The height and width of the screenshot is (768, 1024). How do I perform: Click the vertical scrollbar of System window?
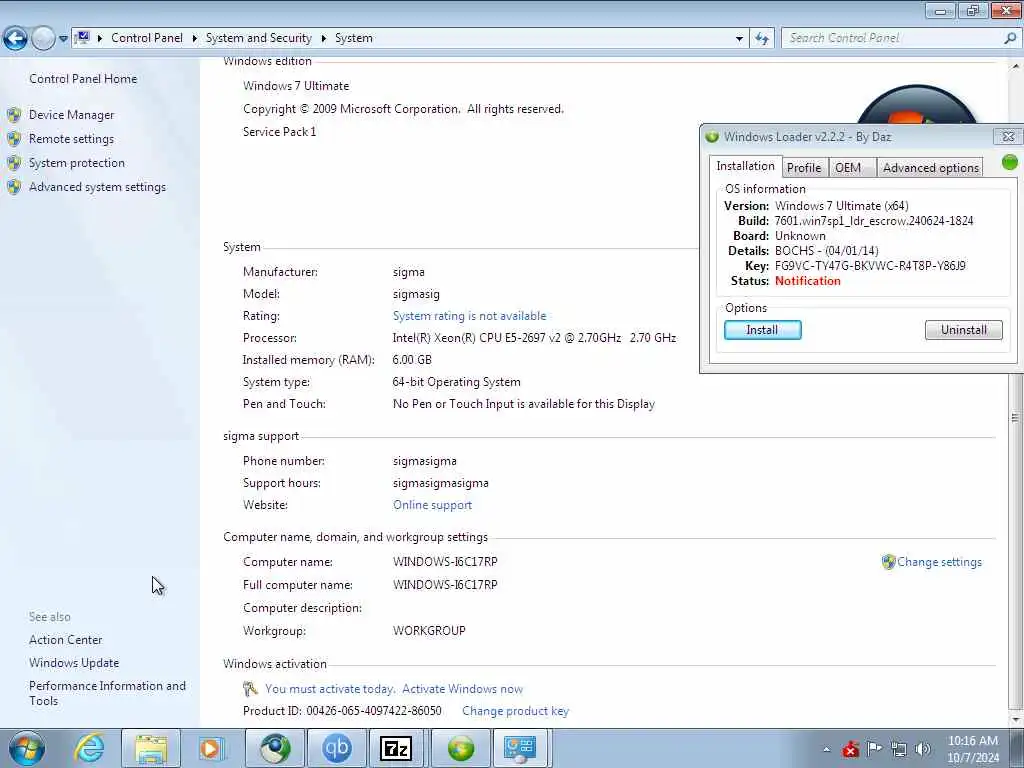(1015, 418)
